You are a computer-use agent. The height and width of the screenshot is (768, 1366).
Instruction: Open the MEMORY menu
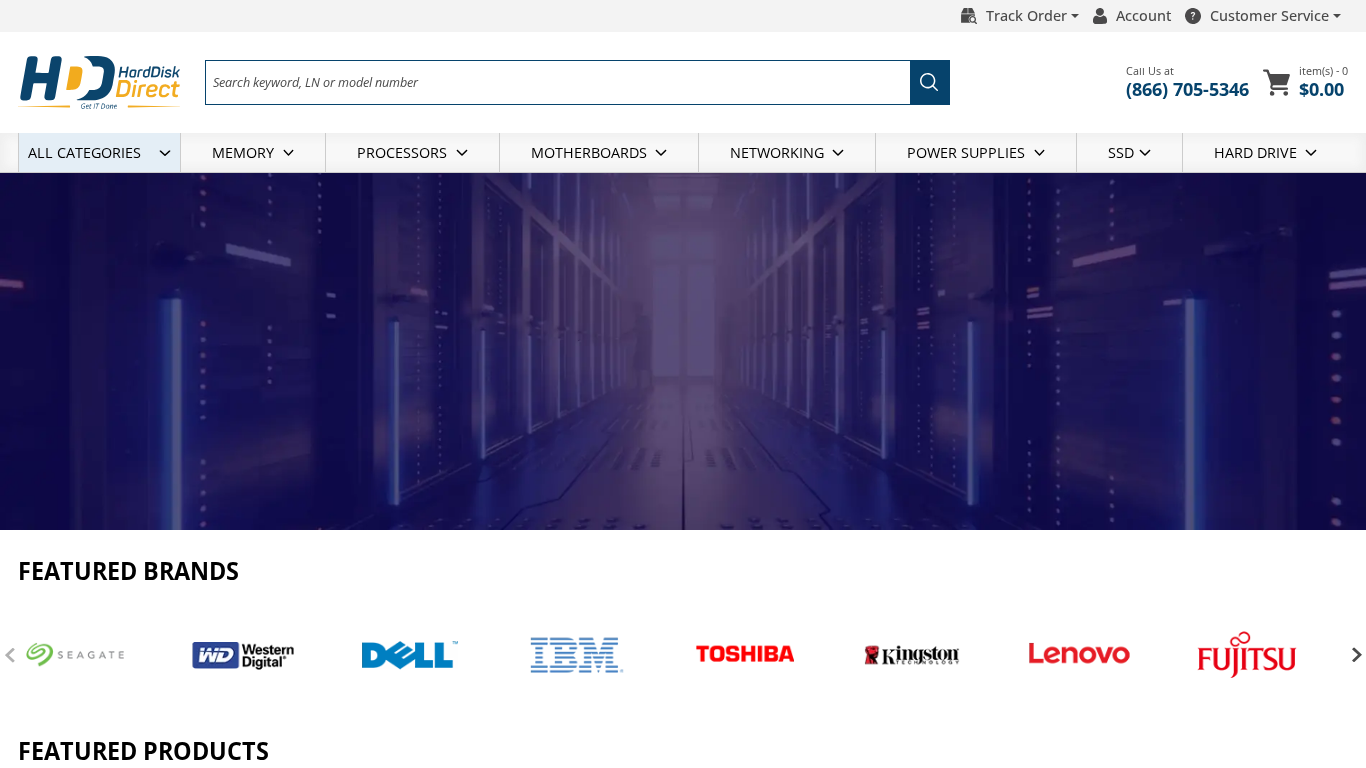[x=252, y=152]
